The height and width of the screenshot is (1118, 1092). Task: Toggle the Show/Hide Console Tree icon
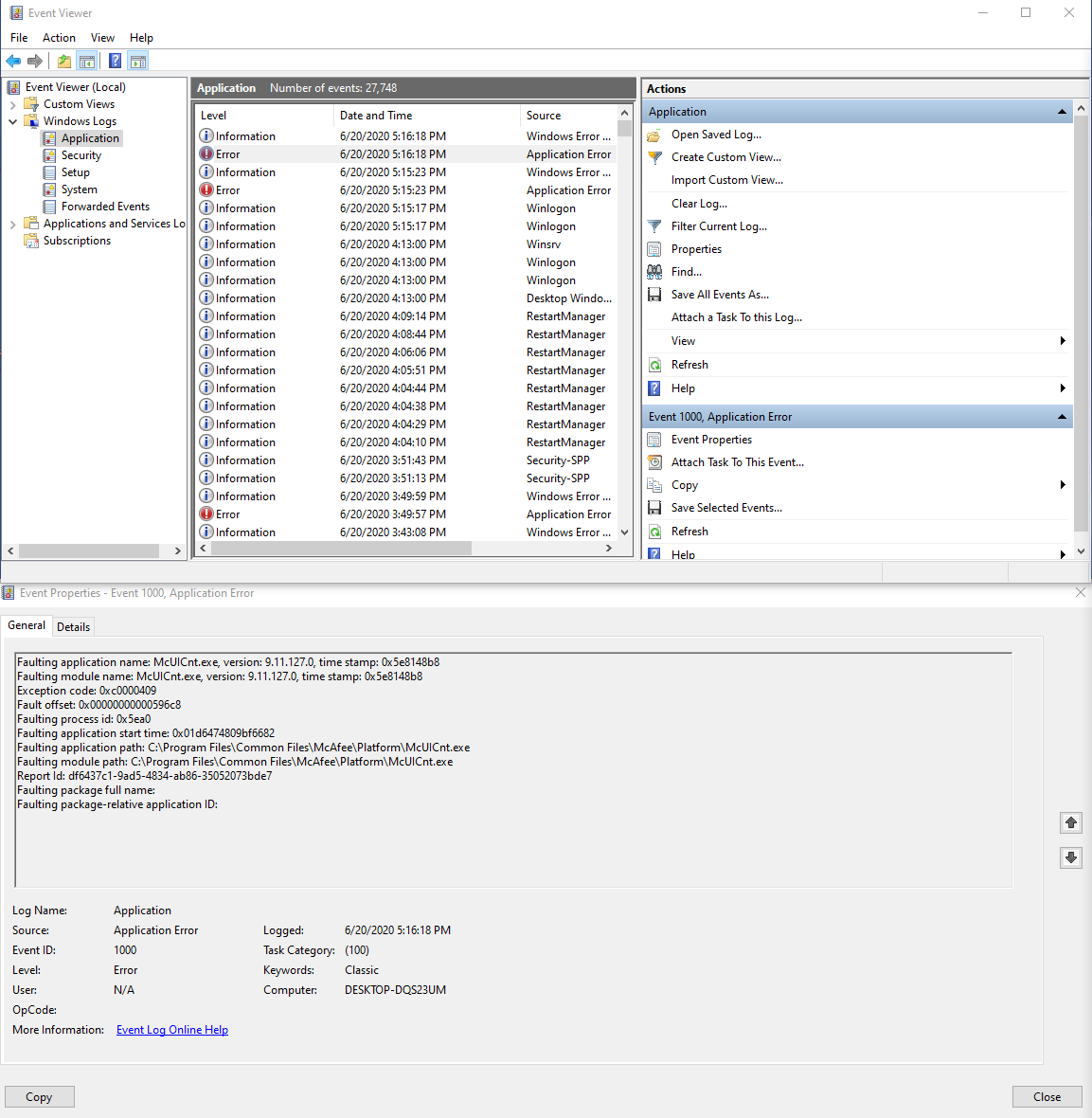pos(87,62)
